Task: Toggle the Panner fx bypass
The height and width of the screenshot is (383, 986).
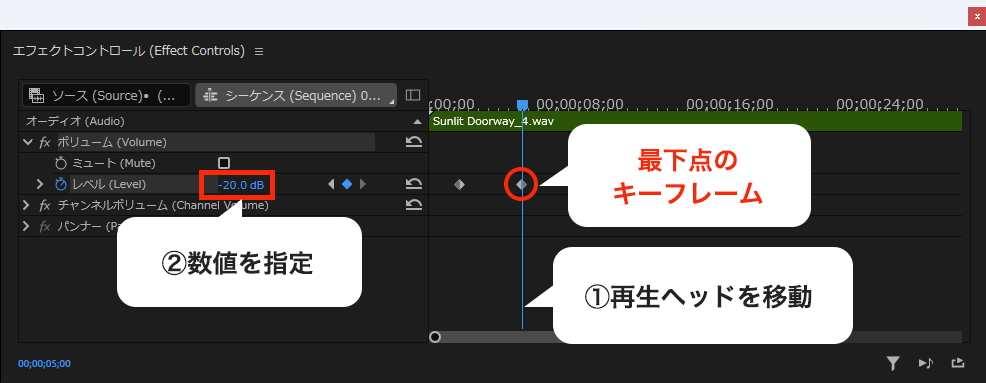Action: click(45, 226)
